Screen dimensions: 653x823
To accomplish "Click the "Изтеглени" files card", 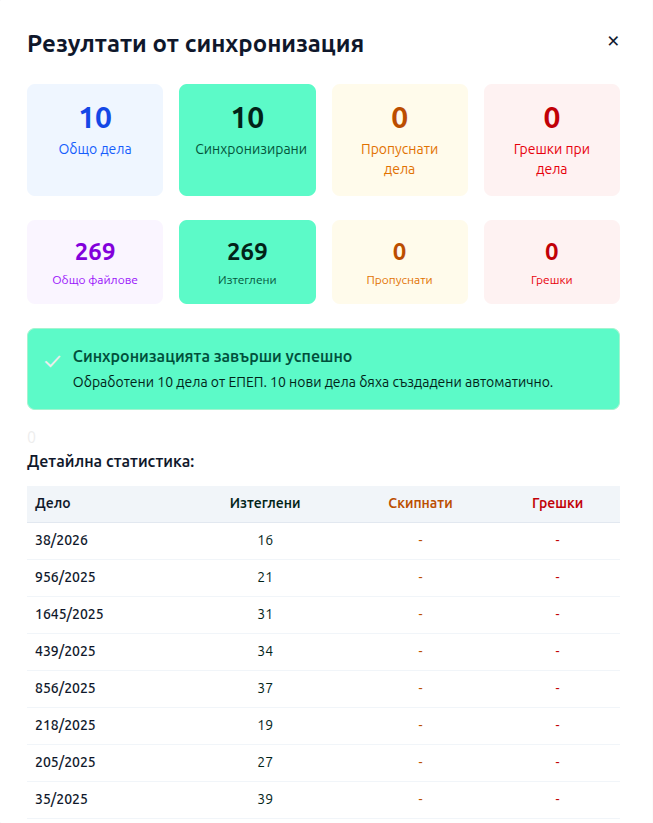I will (x=247, y=261).
